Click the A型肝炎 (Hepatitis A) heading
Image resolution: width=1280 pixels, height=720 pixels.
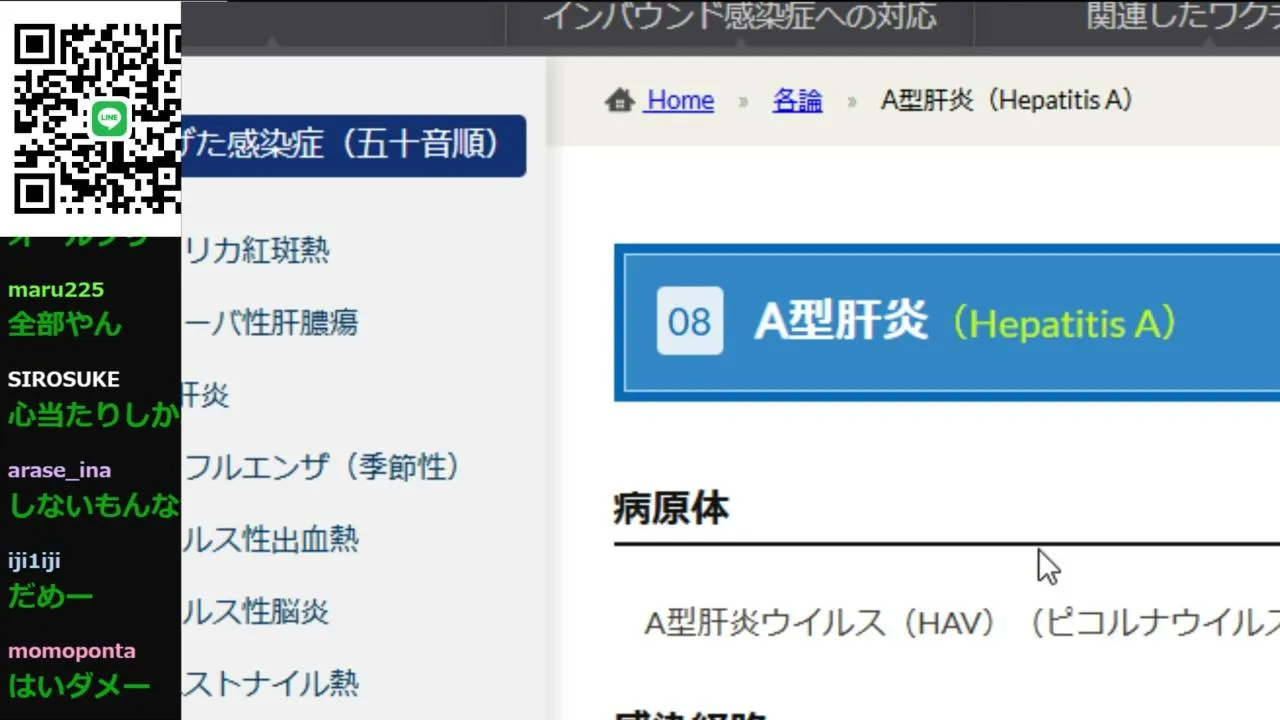click(966, 322)
